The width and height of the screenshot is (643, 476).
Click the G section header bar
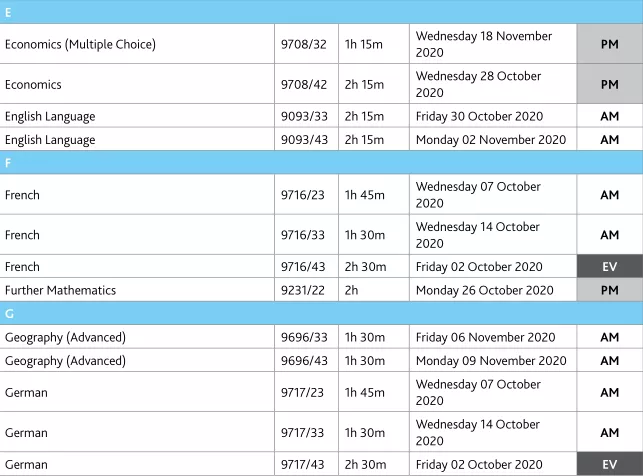322,314
